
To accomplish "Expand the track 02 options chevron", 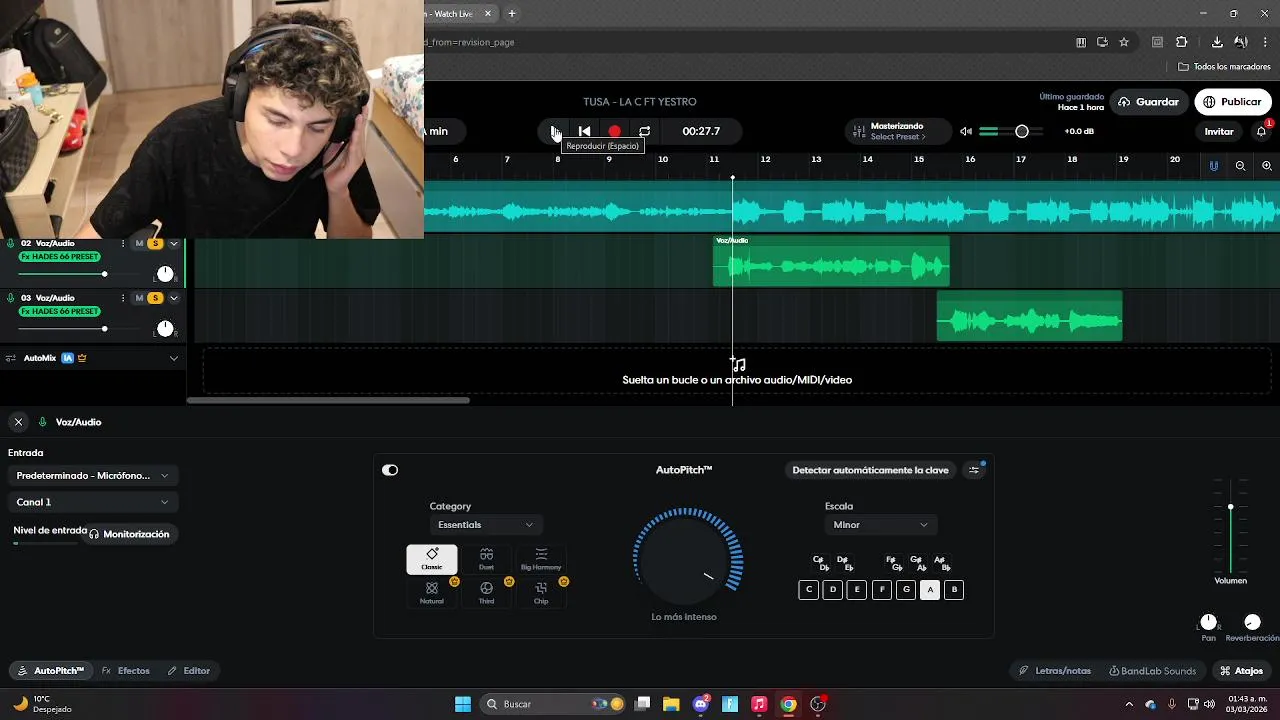I will pos(174,244).
